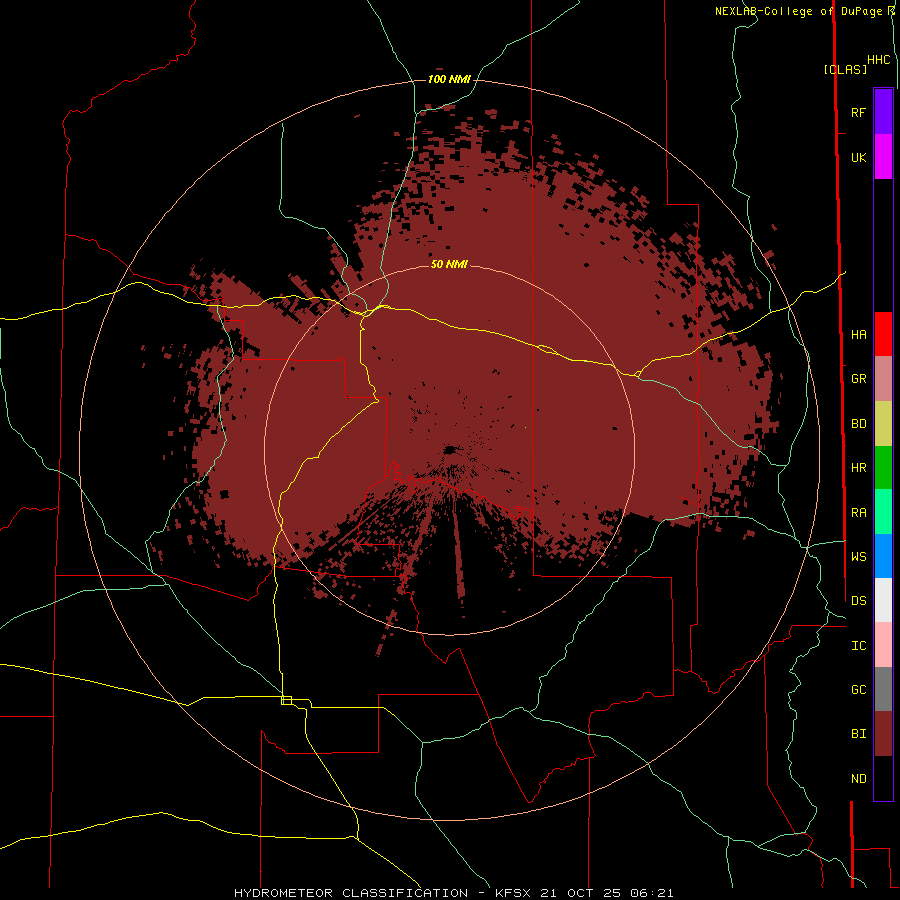Click the [CLAS] legend header
This screenshot has width=900, height=900.
click(845, 70)
